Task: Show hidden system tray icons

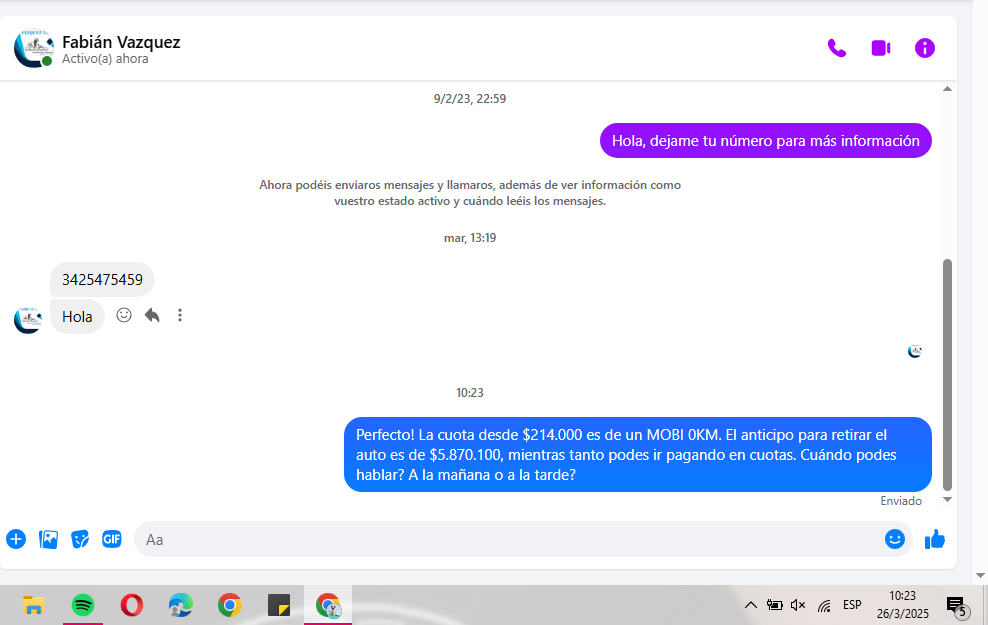Action: [750, 605]
